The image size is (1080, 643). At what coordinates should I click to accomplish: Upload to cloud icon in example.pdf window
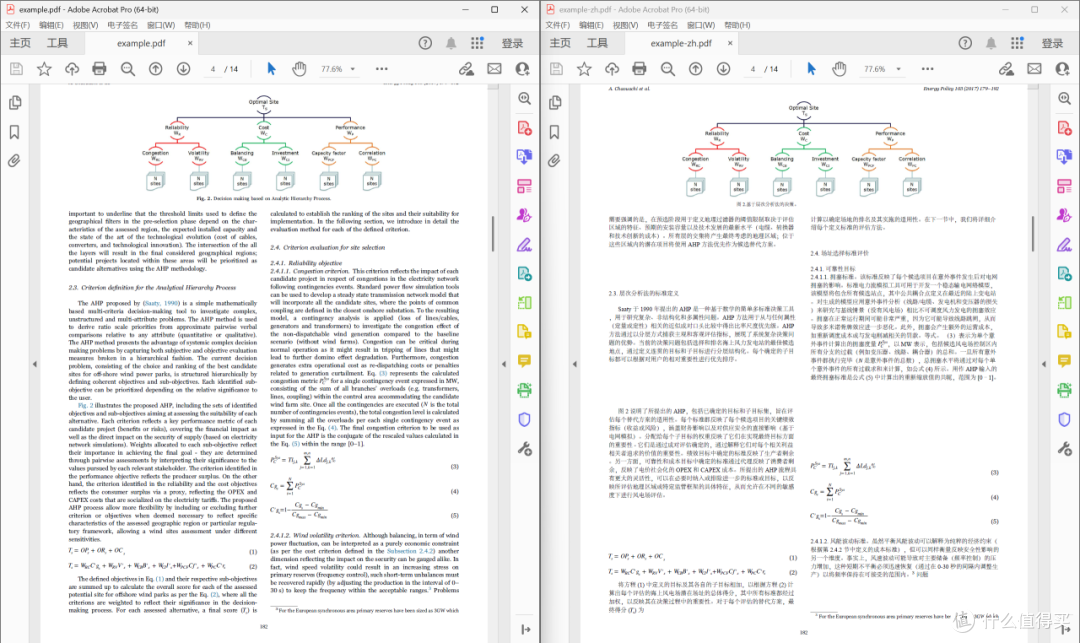(x=72, y=69)
